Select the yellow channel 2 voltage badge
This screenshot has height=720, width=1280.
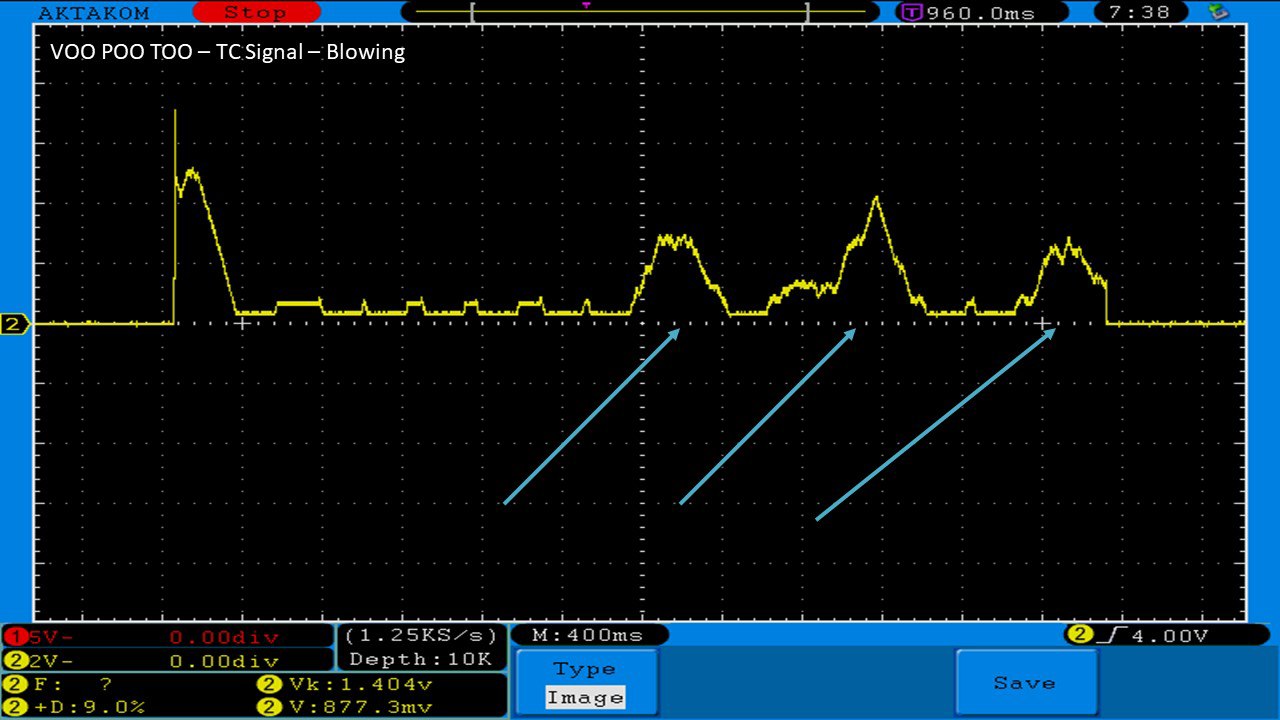point(15,661)
